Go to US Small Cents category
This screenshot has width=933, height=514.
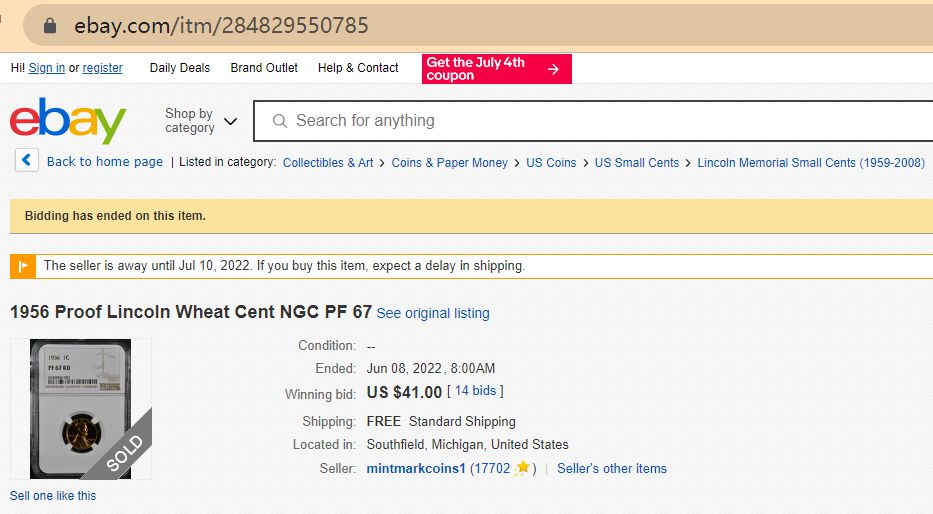(x=637, y=162)
